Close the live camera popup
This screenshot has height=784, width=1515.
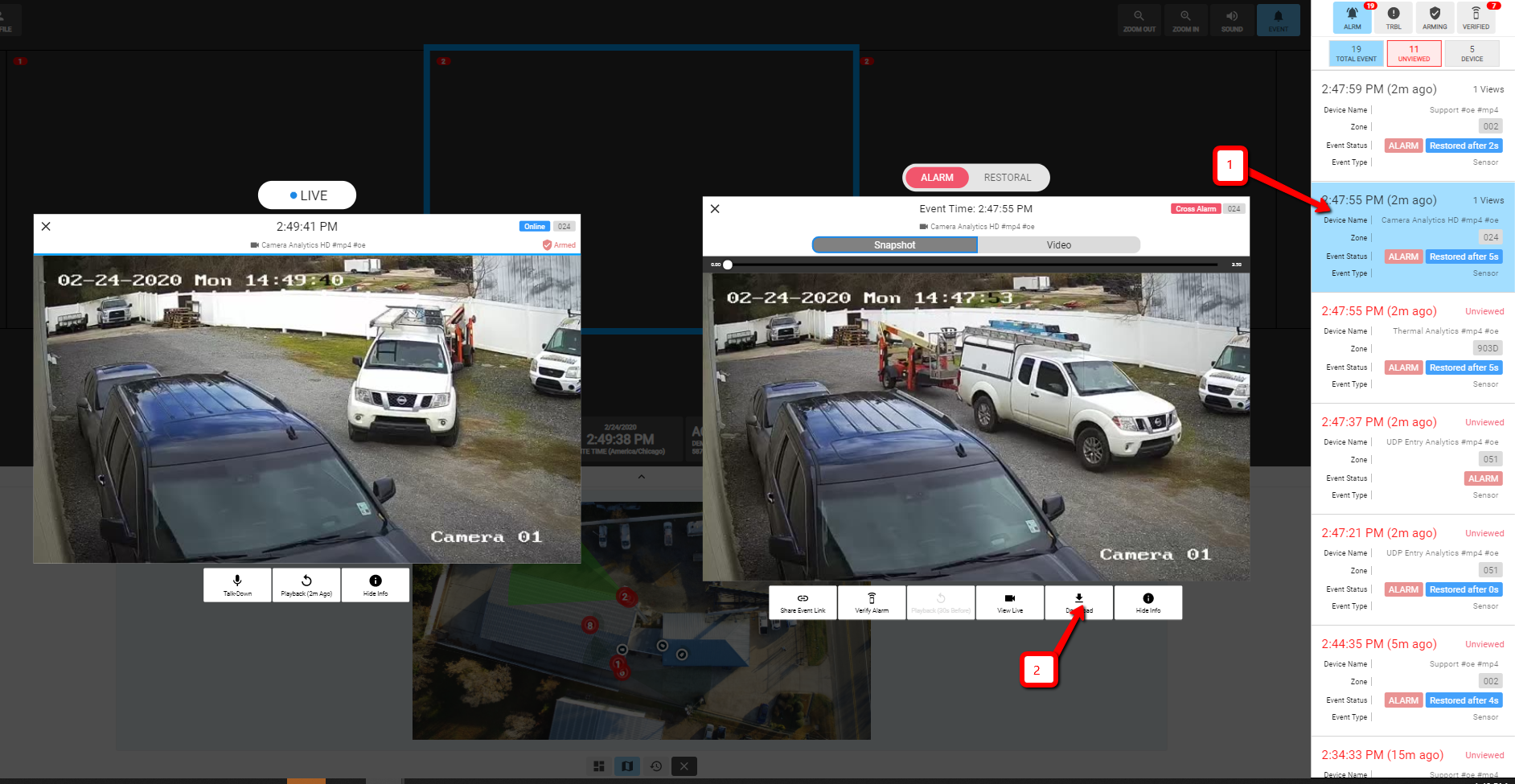(47, 227)
